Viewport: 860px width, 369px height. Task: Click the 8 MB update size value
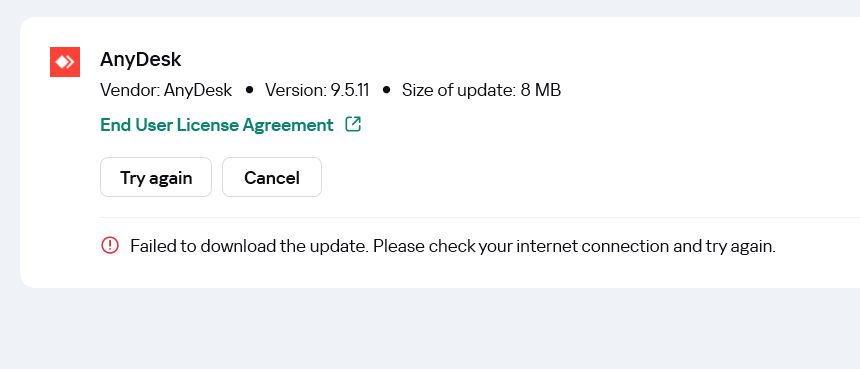pos(540,90)
